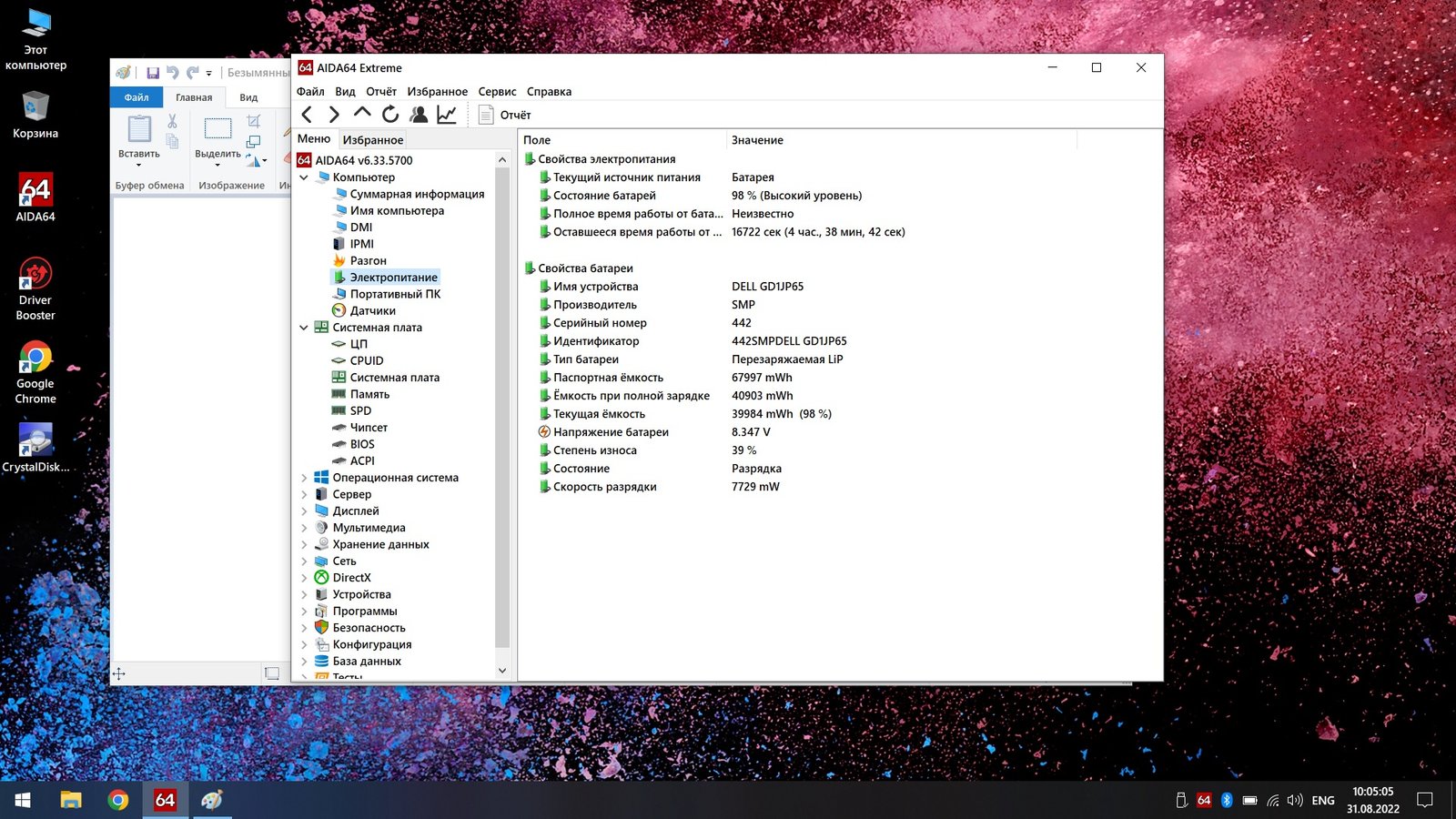The width and height of the screenshot is (1456, 819).
Task: Open the user favorites icon in toolbar
Action: coord(419,115)
